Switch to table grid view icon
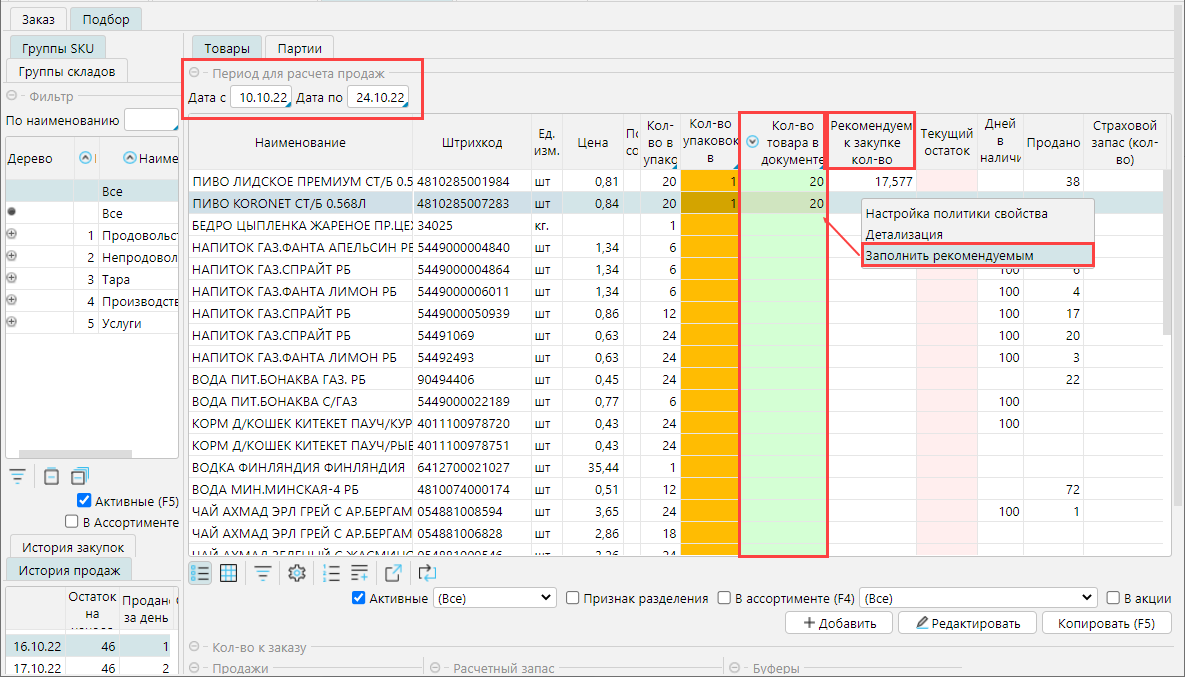Image resolution: width=1185 pixels, height=677 pixels. [228, 573]
